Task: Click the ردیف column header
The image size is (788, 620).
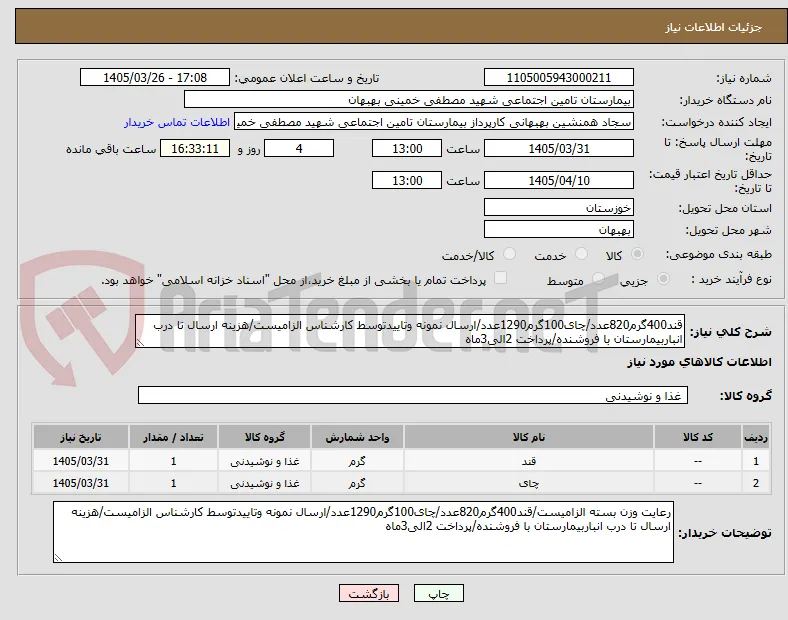Action: (755, 437)
